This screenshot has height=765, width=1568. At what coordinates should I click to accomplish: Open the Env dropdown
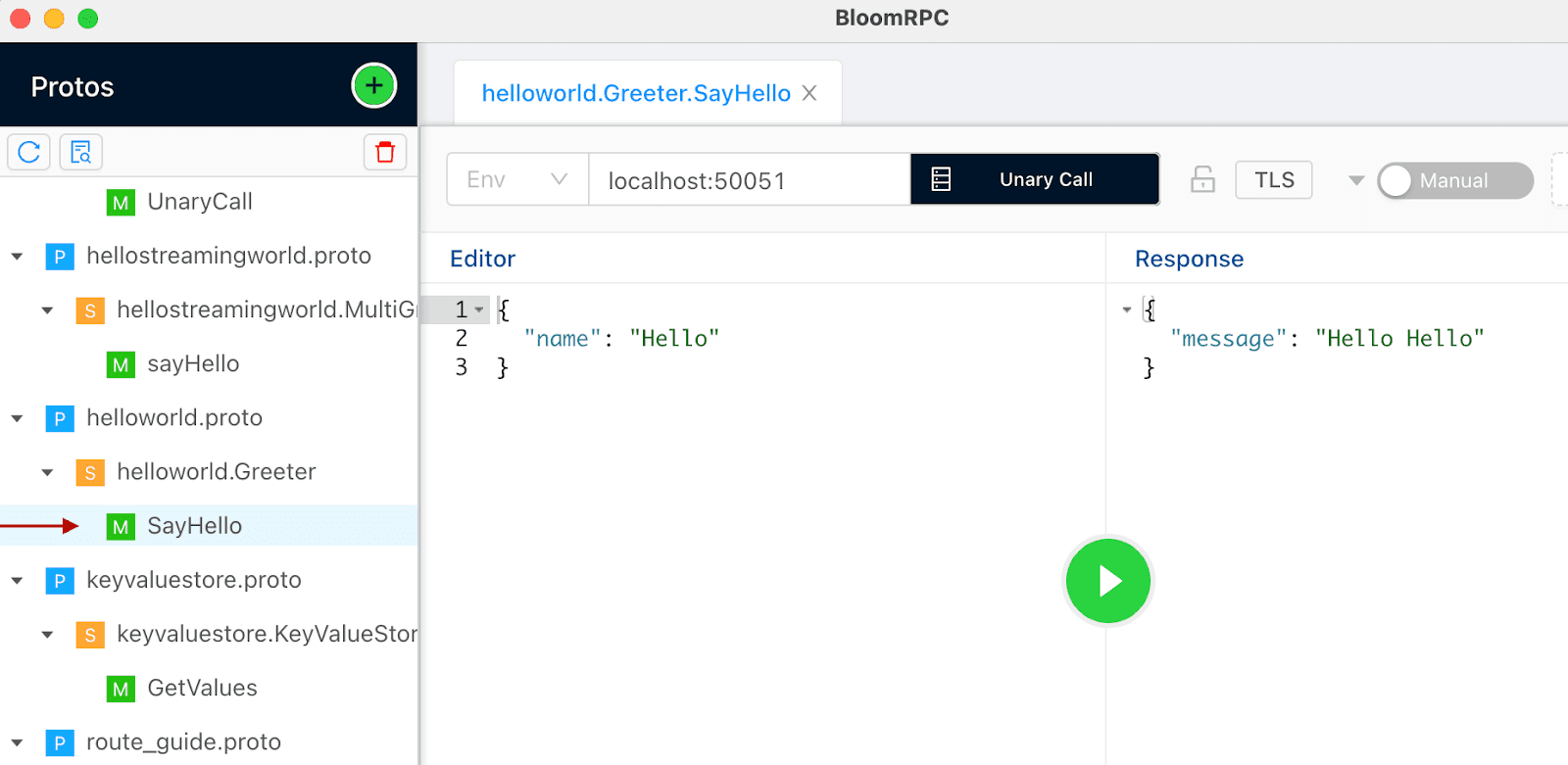point(517,179)
